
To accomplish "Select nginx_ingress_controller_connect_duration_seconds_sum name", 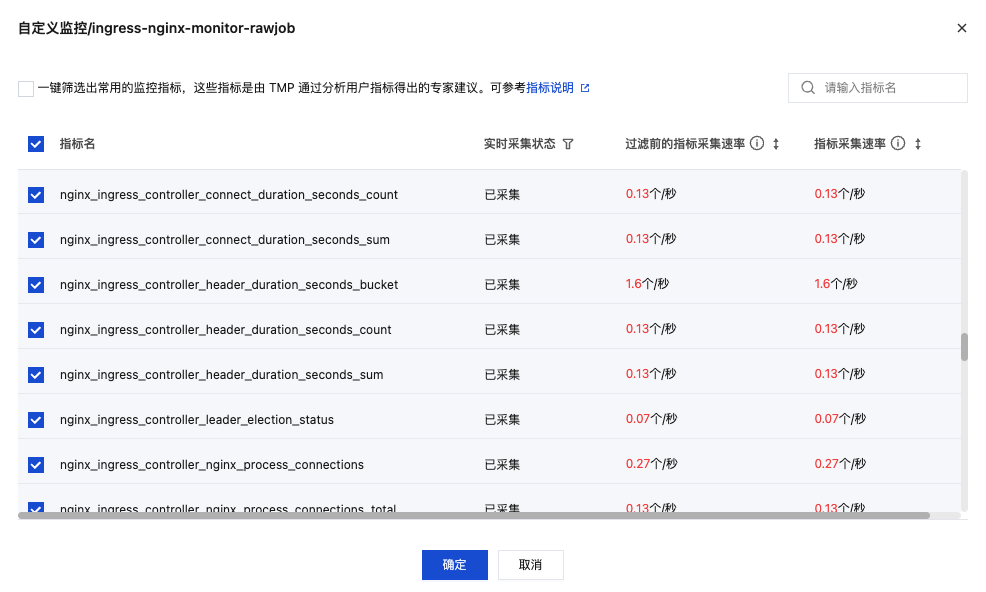I will click(x=224, y=240).
